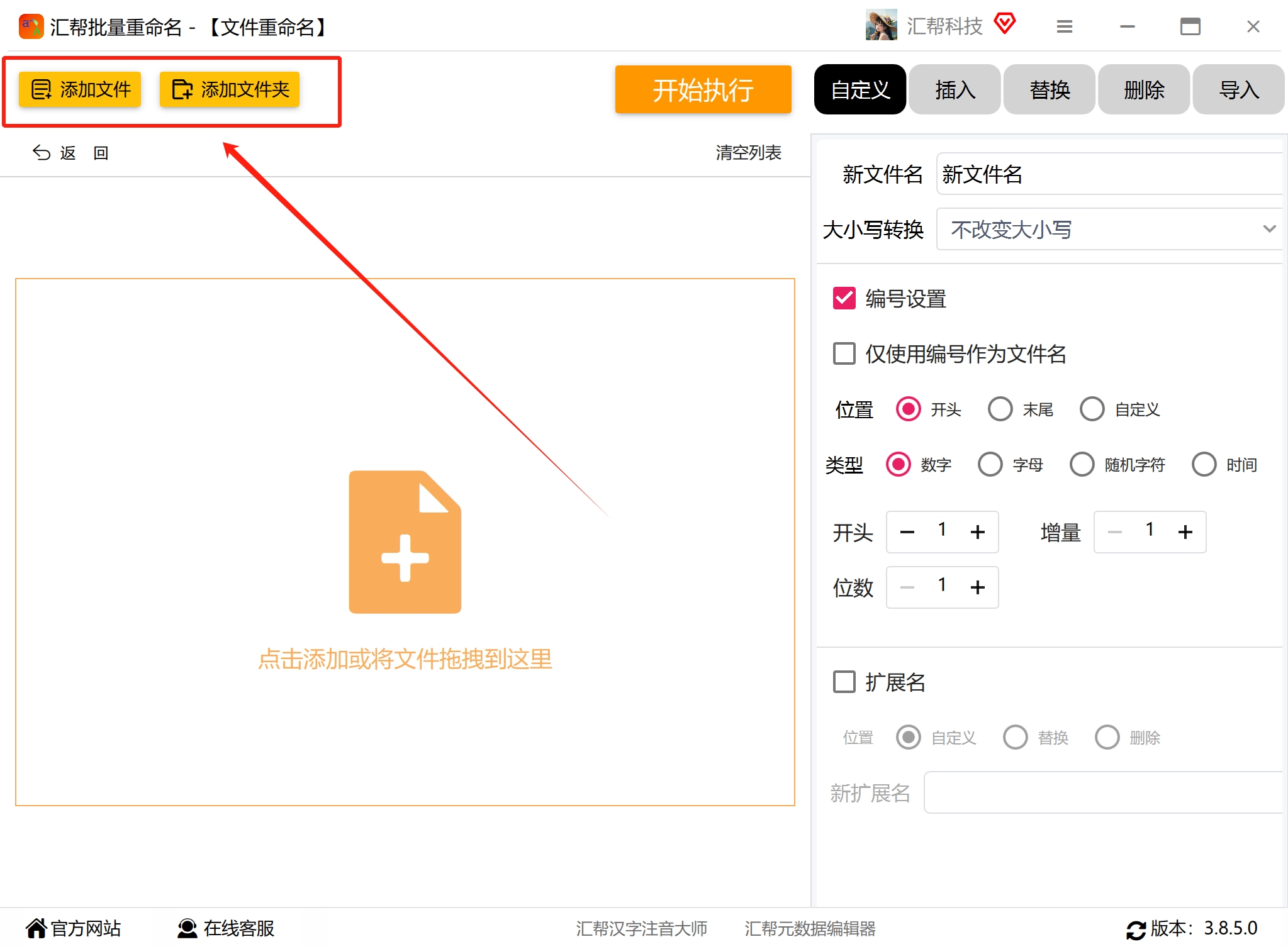The width and height of the screenshot is (1288, 949).
Task: Open 汇帮元数据编辑器 link
Action: click(810, 929)
